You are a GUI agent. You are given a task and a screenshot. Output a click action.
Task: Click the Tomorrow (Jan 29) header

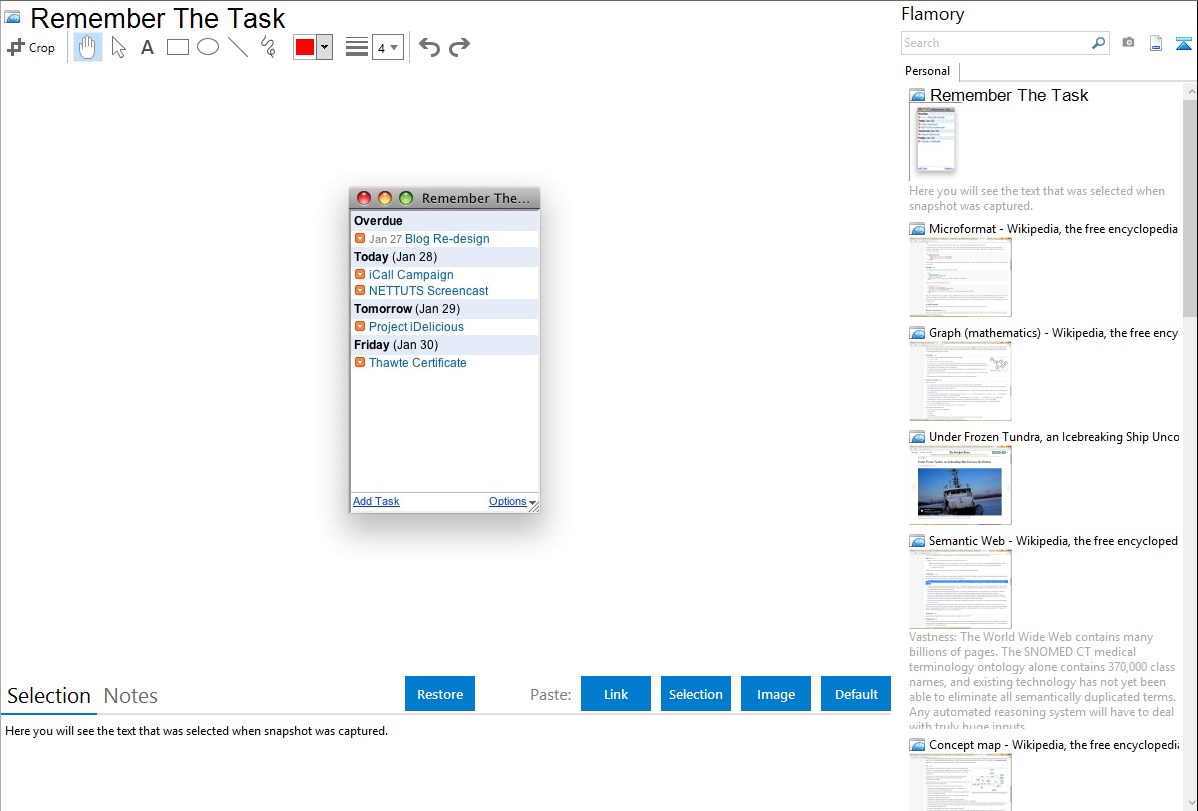445,309
